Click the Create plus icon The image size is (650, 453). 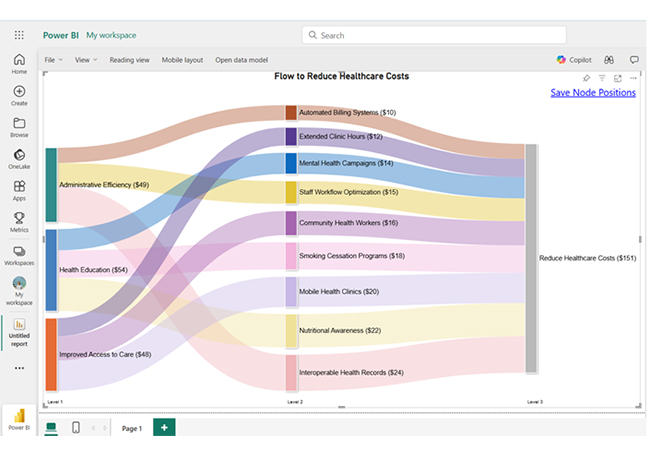[19, 95]
